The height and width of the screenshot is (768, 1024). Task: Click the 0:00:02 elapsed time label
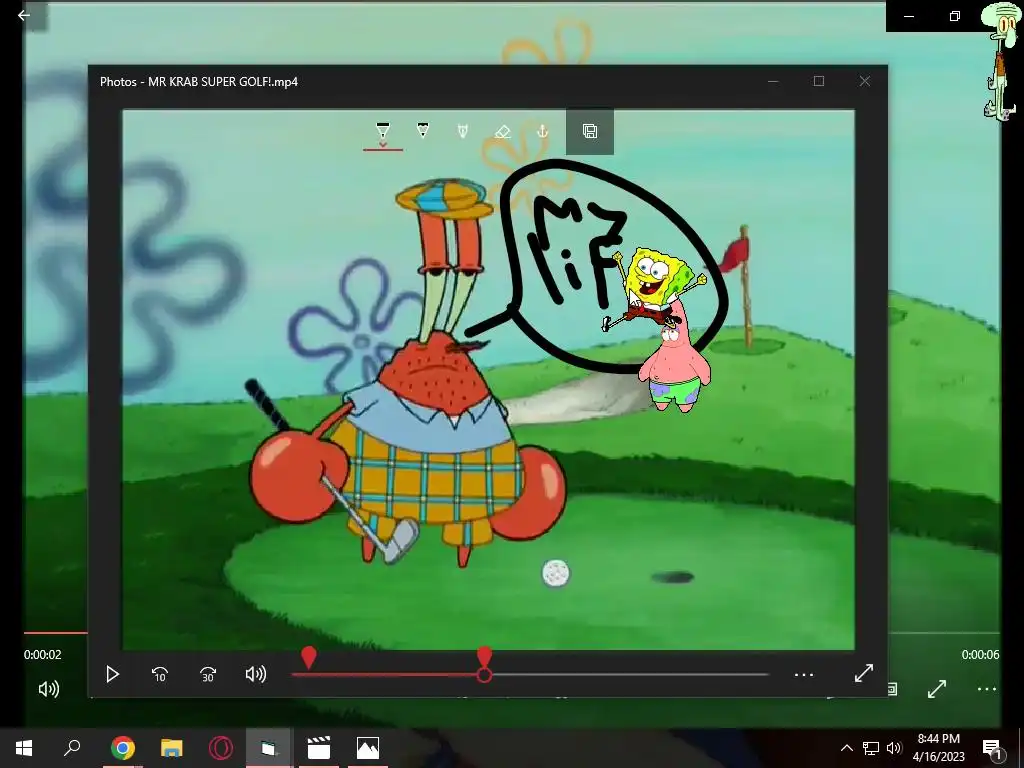pos(42,654)
